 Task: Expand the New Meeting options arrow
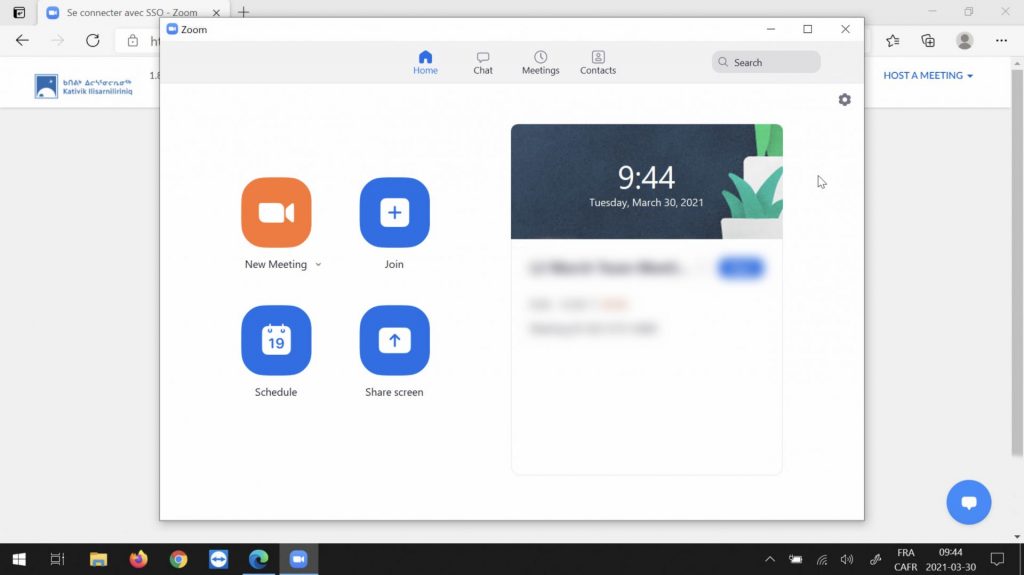pyautogui.click(x=318, y=265)
